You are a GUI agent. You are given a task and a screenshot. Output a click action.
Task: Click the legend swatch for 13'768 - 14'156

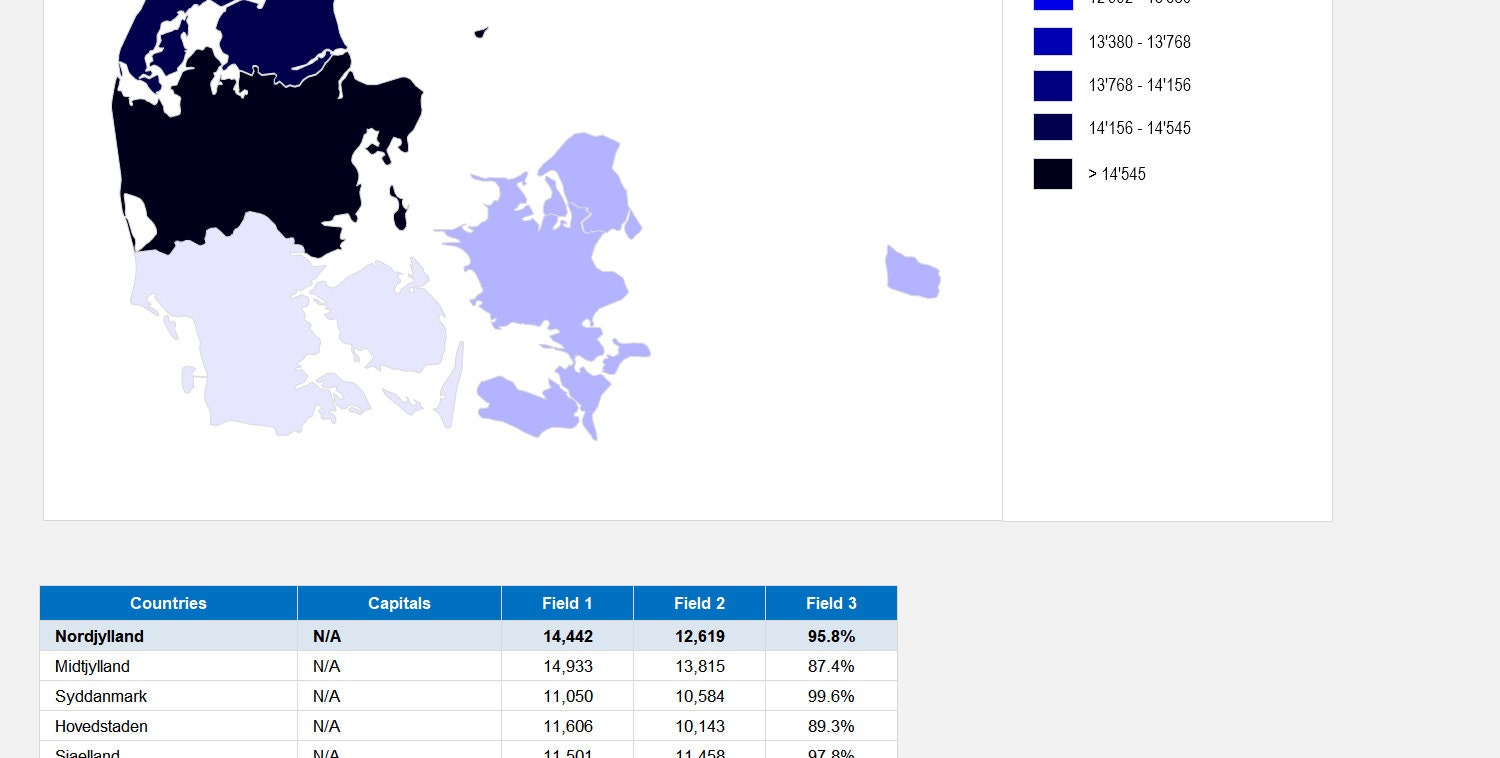tap(1052, 85)
